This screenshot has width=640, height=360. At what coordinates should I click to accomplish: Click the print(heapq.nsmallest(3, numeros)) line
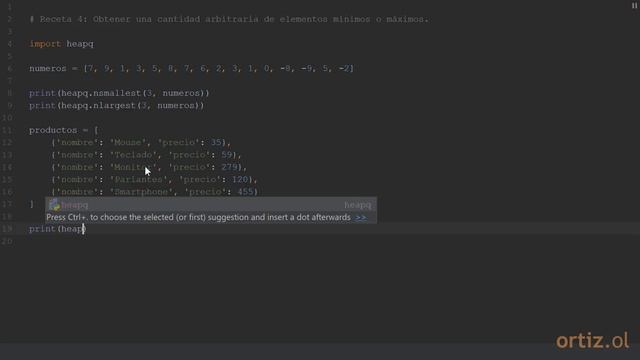(119, 93)
